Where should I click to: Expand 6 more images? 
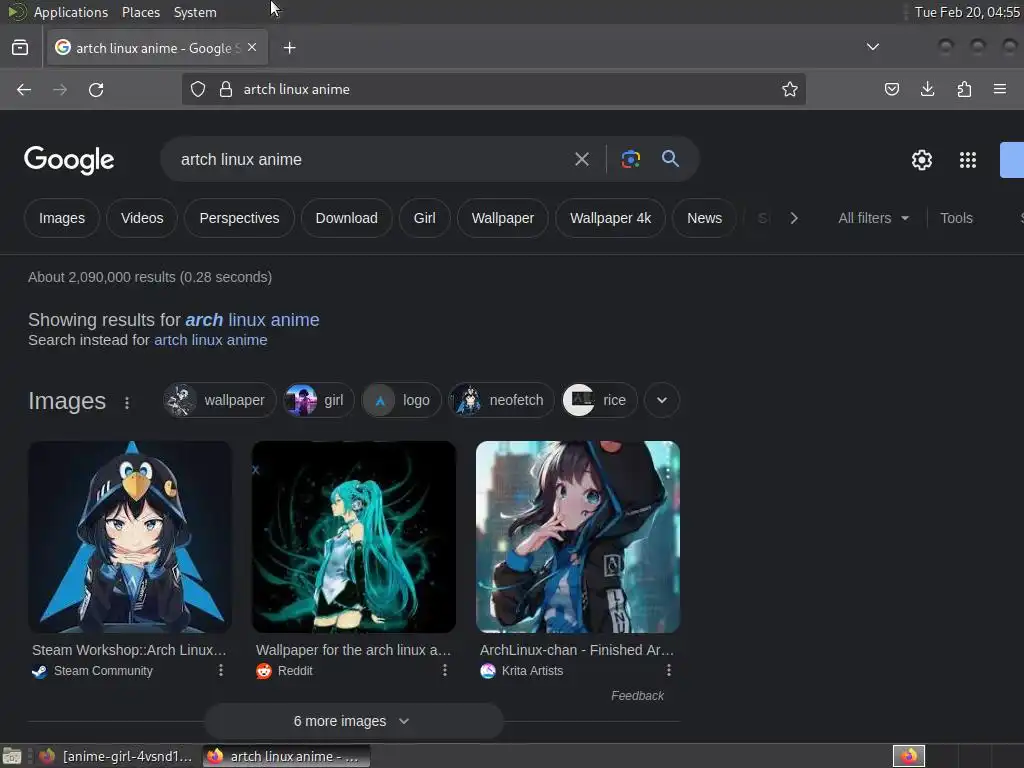point(353,721)
